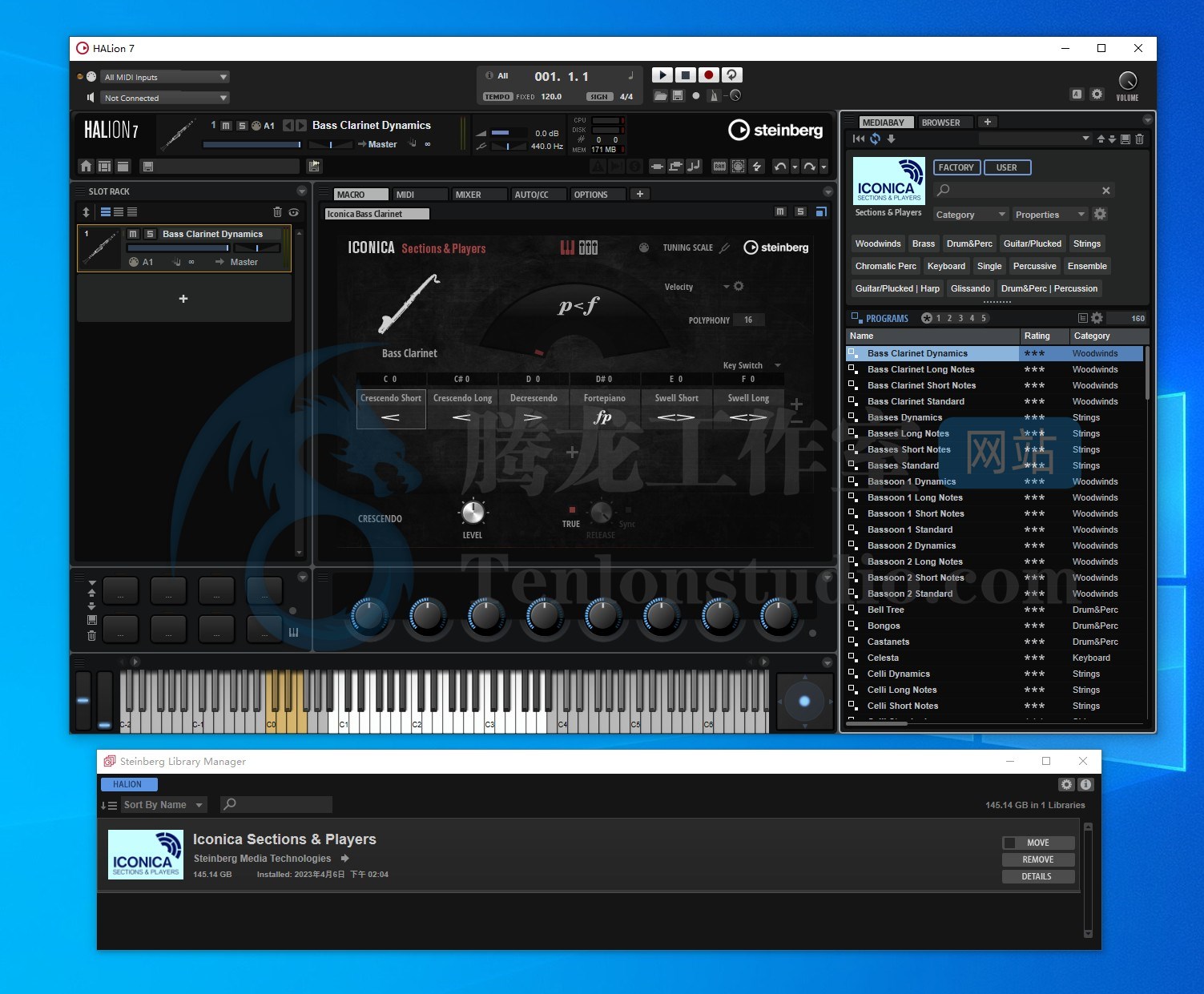This screenshot has width=1204, height=994.
Task: Click the piano keys icon in the Iconica macro header
Action: click(568, 247)
